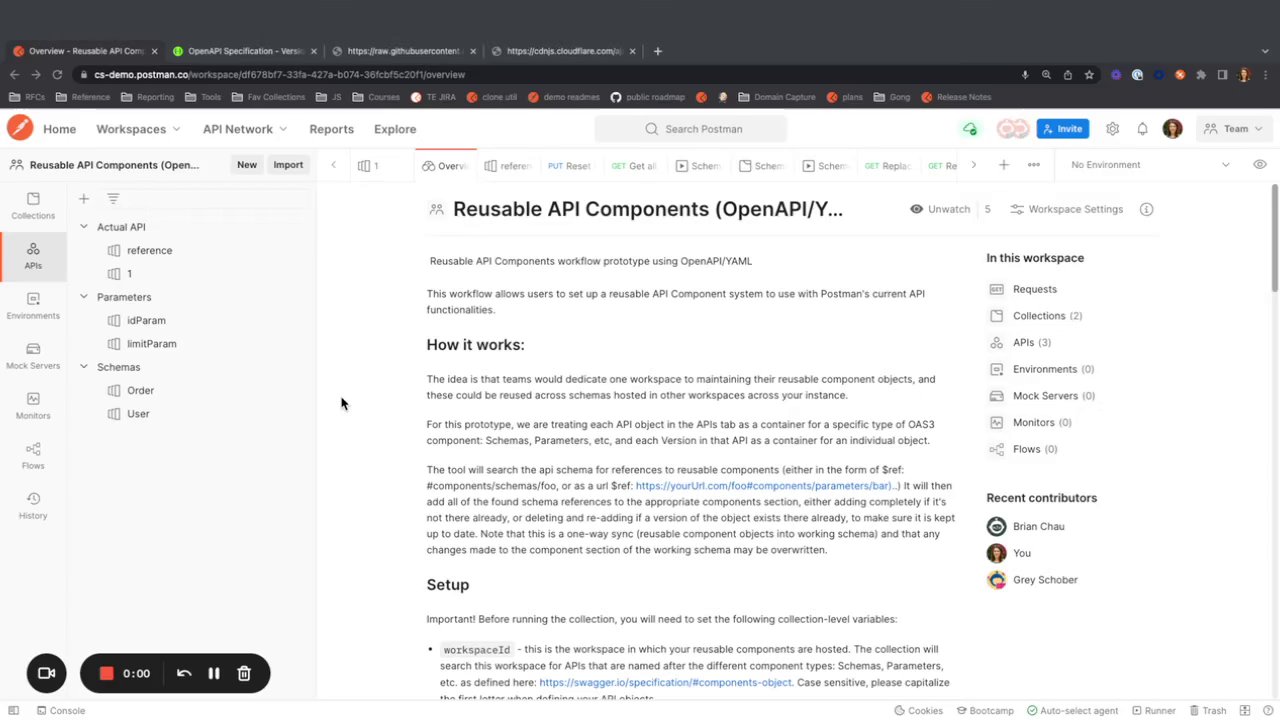Open the No Environment selector dropdown
1280x720 pixels.
[1150, 165]
